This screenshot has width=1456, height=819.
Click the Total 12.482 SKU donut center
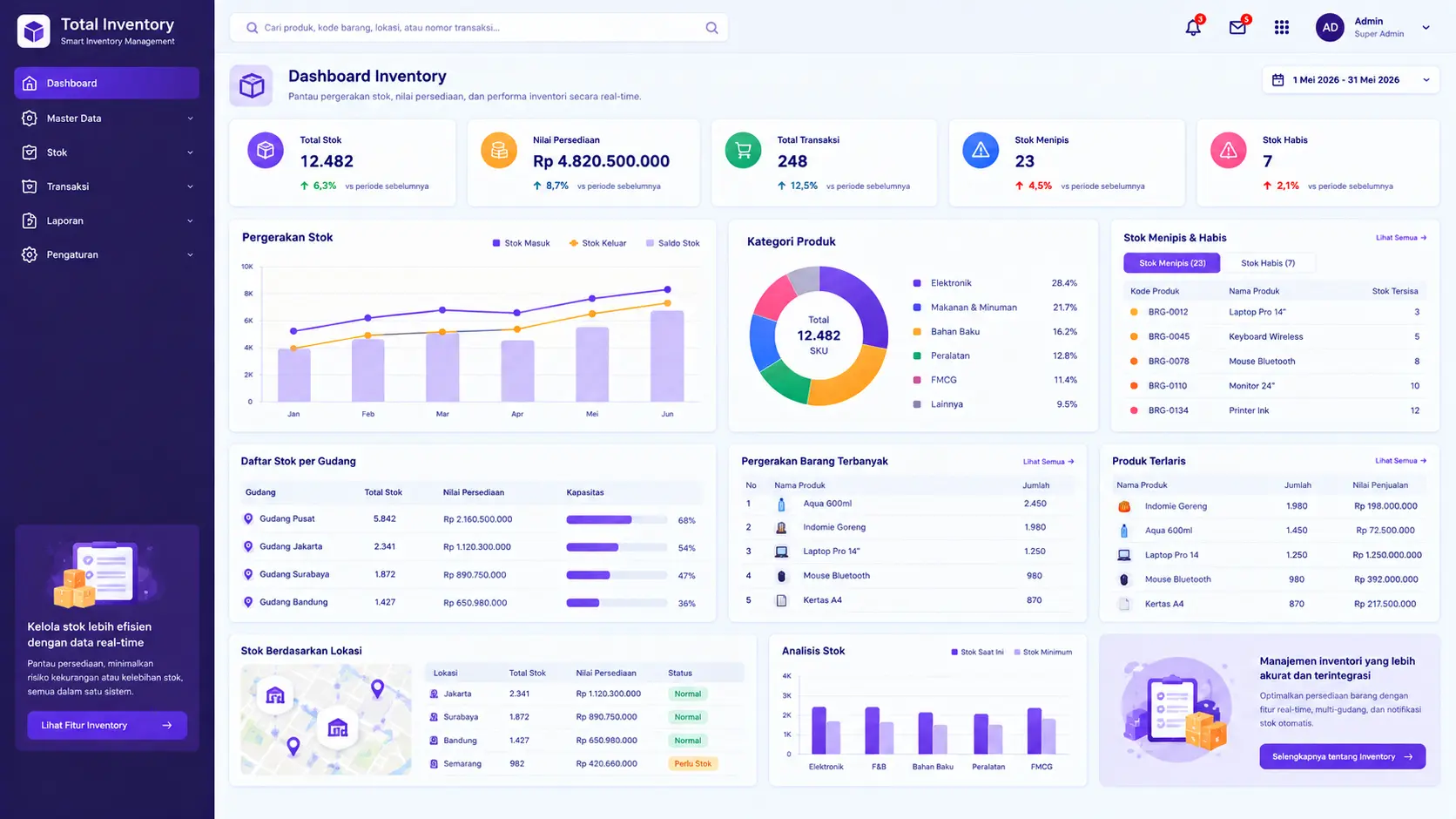(x=819, y=335)
